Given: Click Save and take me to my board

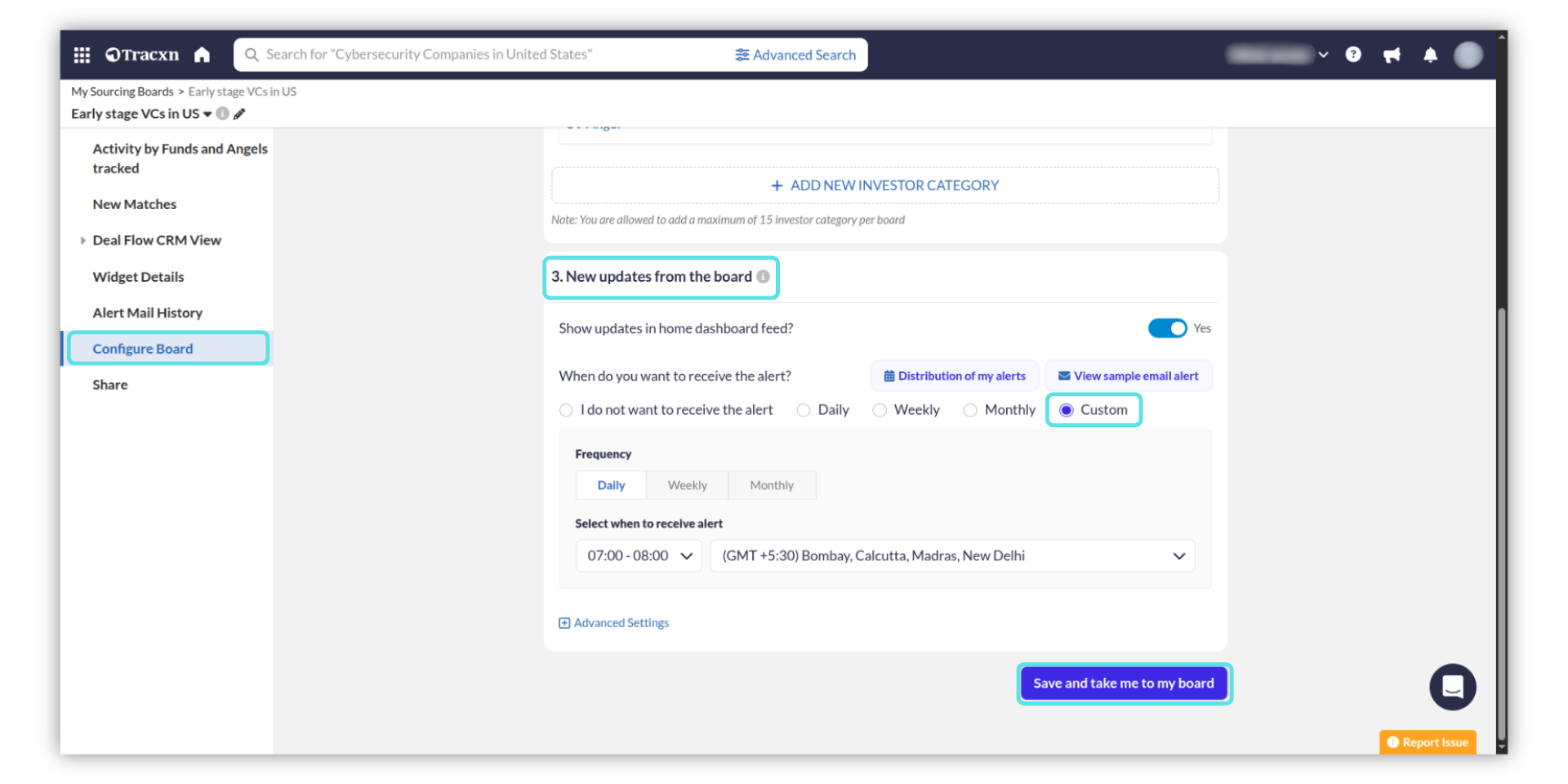Looking at the screenshot, I should click(x=1123, y=684).
